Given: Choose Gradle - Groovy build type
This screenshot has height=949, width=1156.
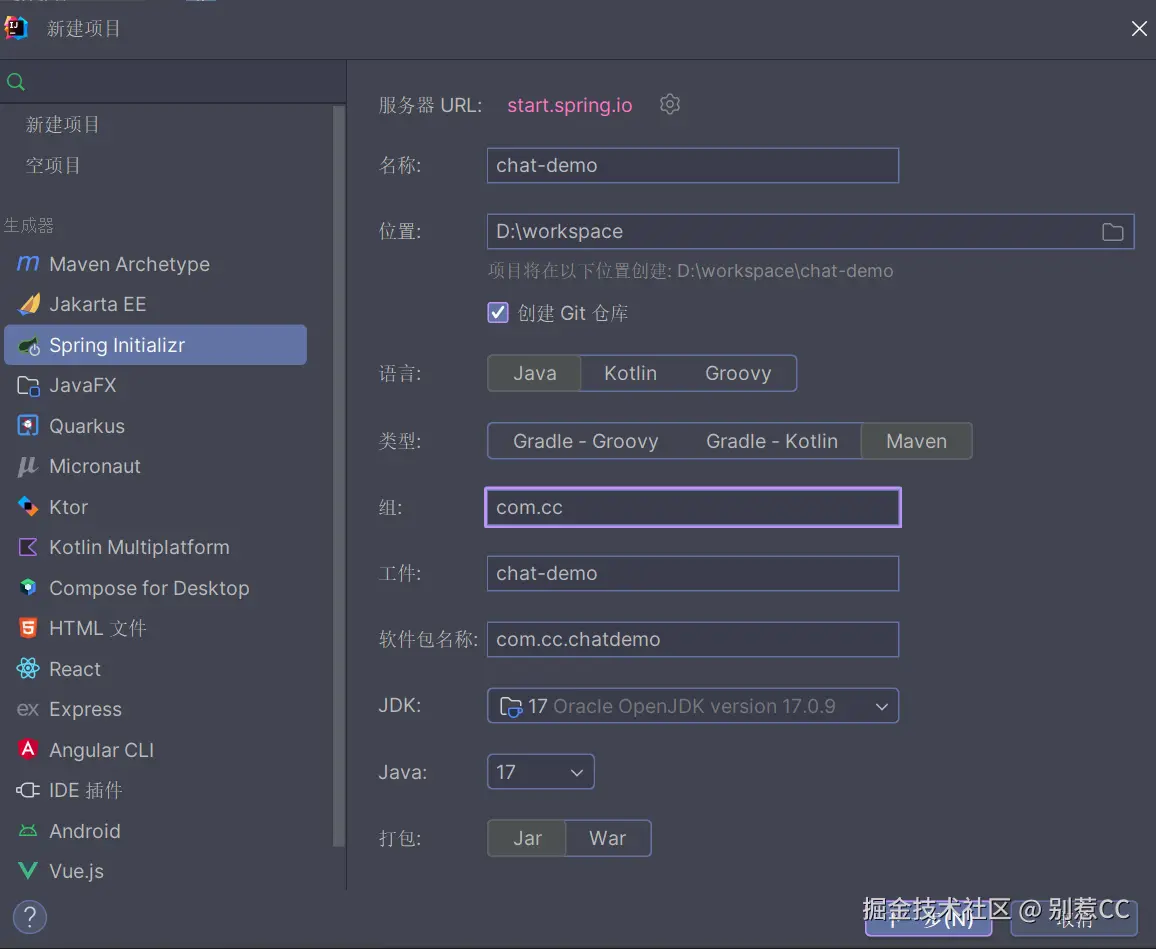Looking at the screenshot, I should coord(585,441).
